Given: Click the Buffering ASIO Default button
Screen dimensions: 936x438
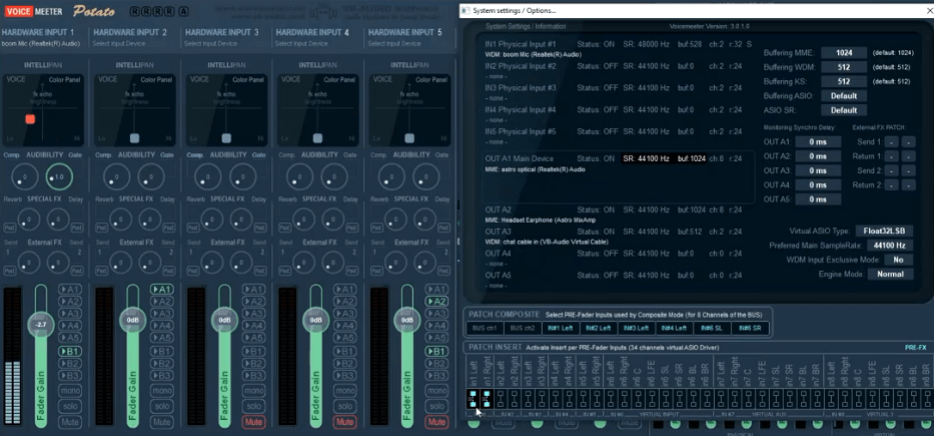Looking at the screenshot, I should point(843,95).
